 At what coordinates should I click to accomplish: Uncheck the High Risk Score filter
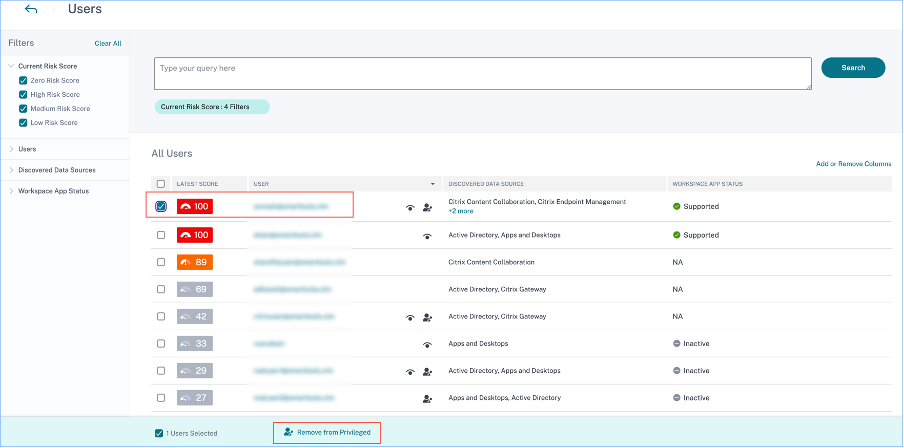(x=23, y=94)
